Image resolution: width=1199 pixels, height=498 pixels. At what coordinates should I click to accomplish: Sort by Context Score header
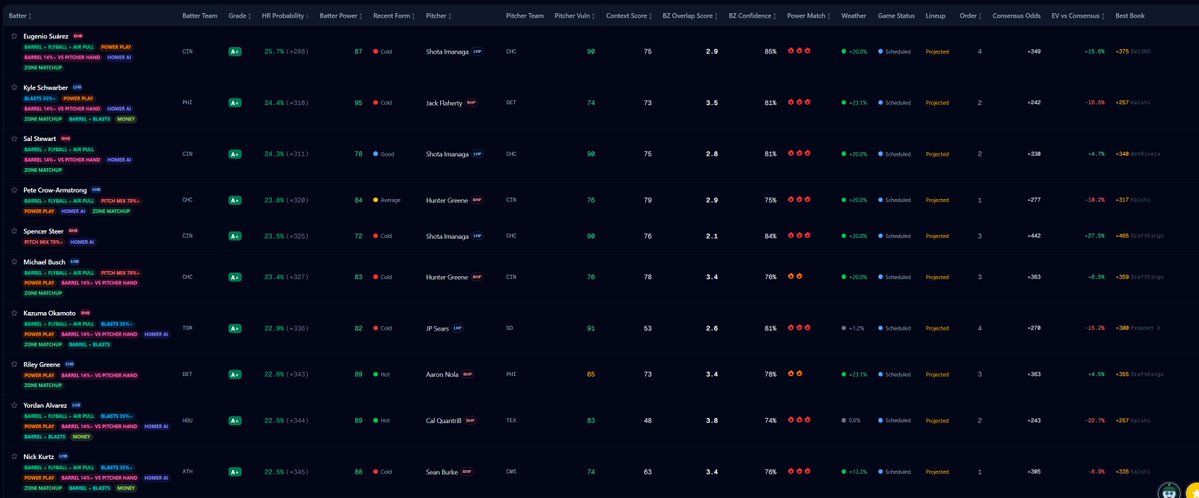pyautogui.click(x=629, y=15)
